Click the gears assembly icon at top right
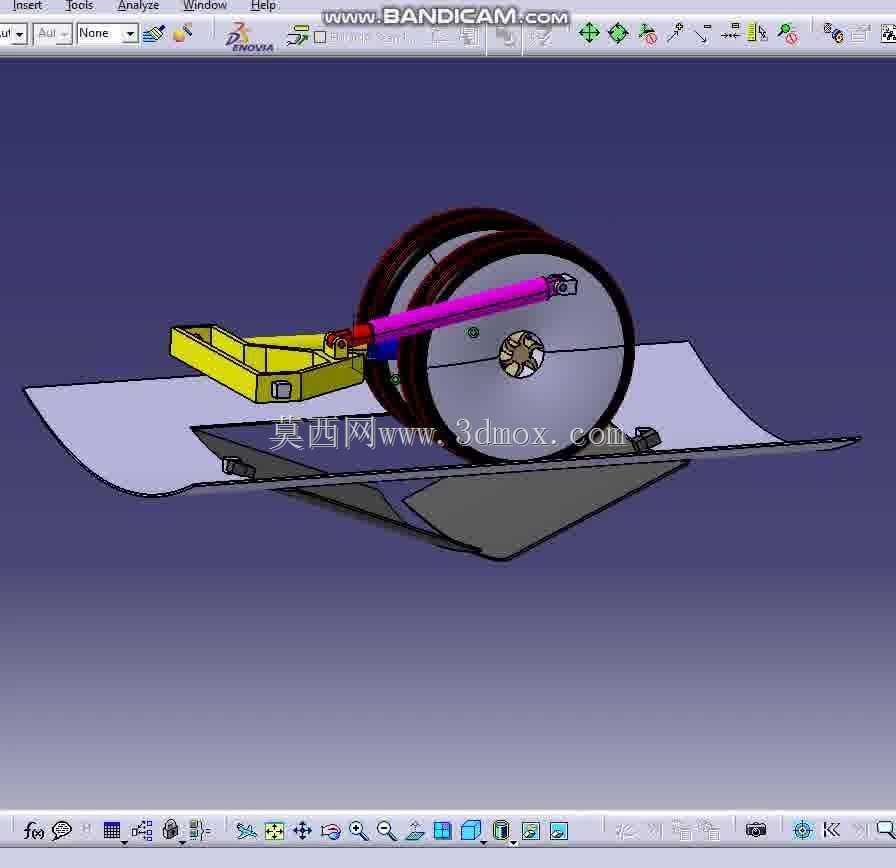 click(x=834, y=33)
